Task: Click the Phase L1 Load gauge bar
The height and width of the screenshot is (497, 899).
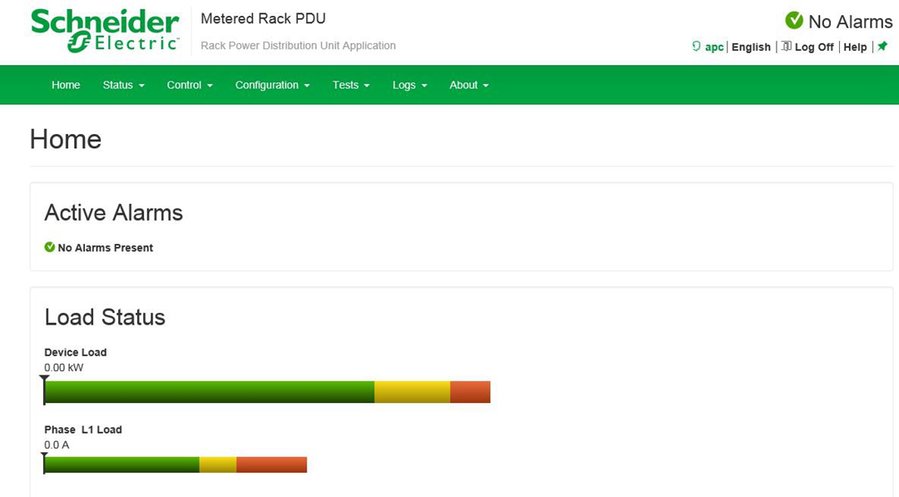Action: tap(175, 464)
